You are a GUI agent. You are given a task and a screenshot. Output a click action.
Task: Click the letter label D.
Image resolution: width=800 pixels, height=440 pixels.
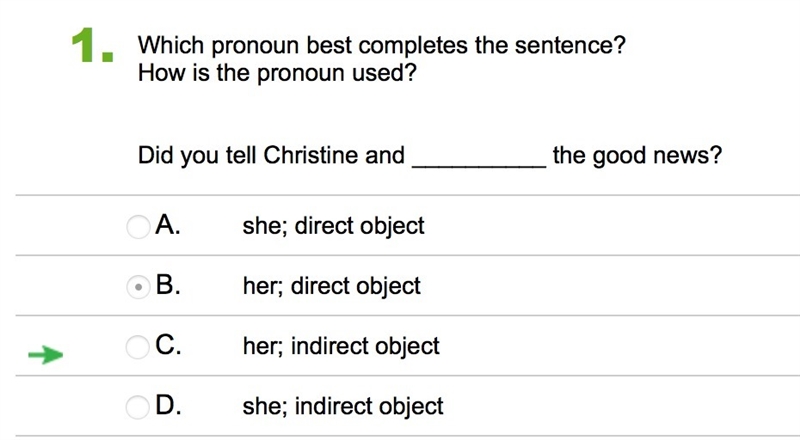click(168, 405)
